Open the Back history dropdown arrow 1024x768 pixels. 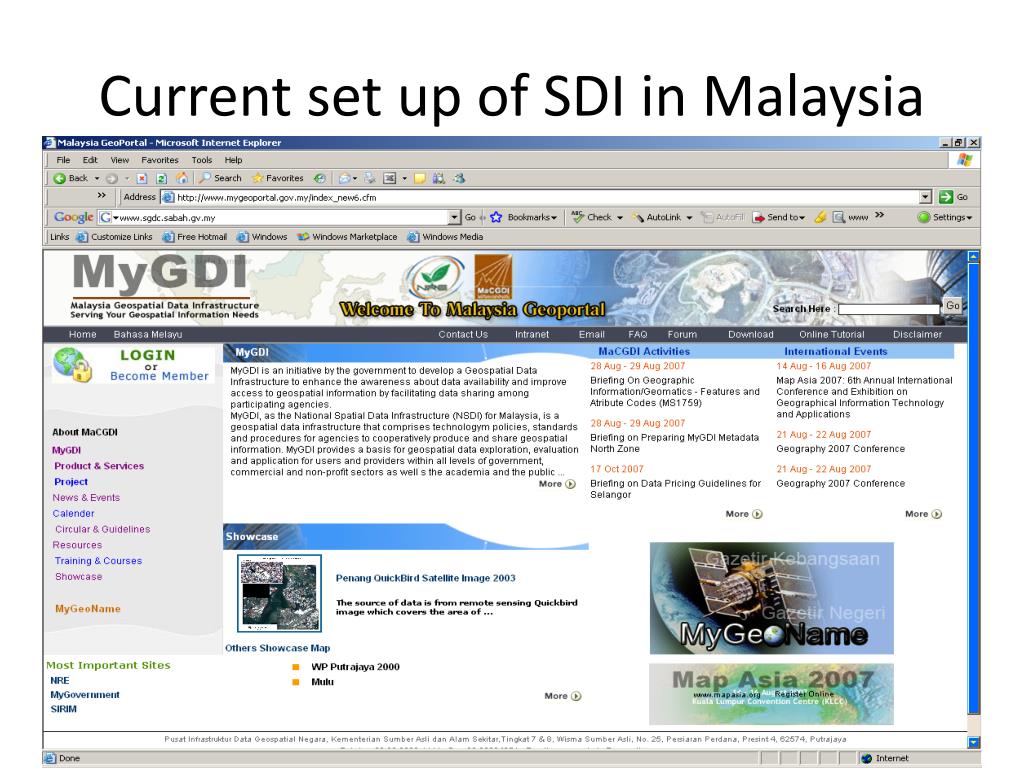(x=97, y=178)
